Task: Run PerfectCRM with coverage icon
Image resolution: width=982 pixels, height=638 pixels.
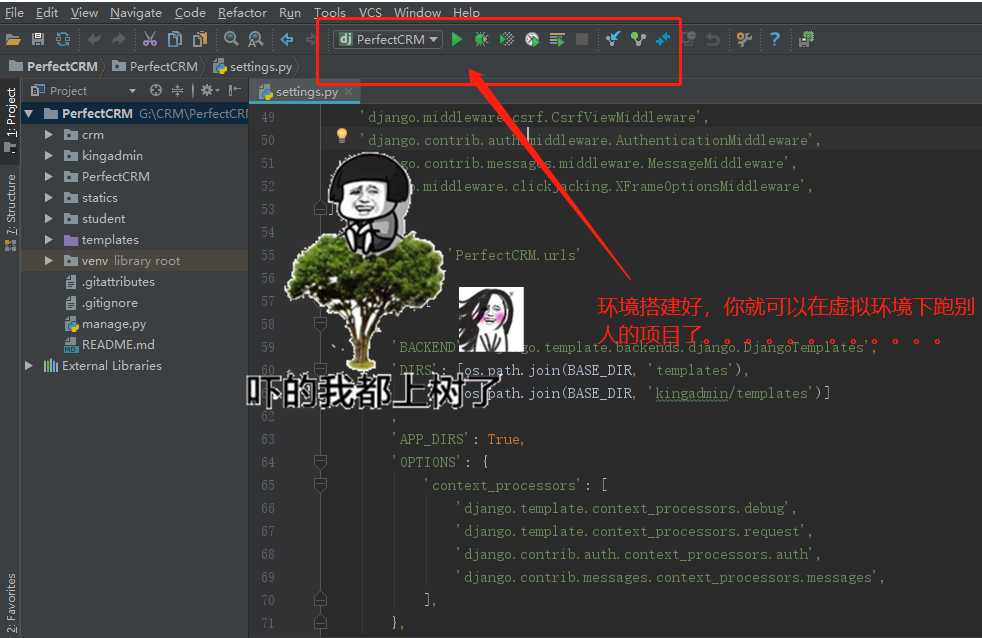Action: 506,39
